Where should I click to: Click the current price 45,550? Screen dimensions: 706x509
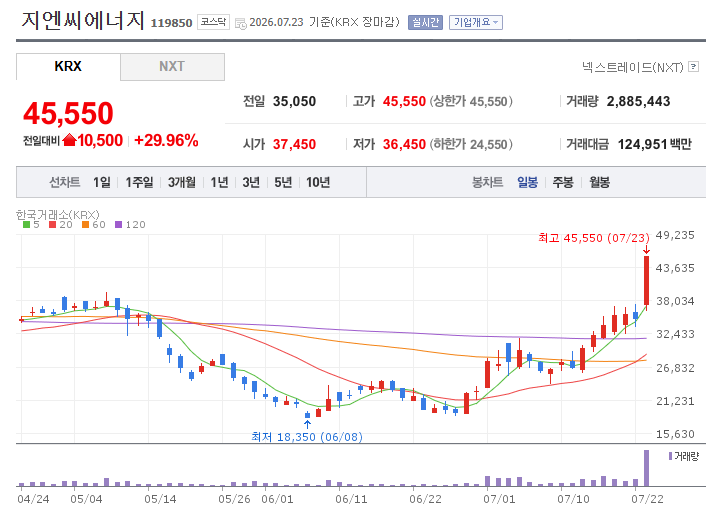(x=68, y=113)
